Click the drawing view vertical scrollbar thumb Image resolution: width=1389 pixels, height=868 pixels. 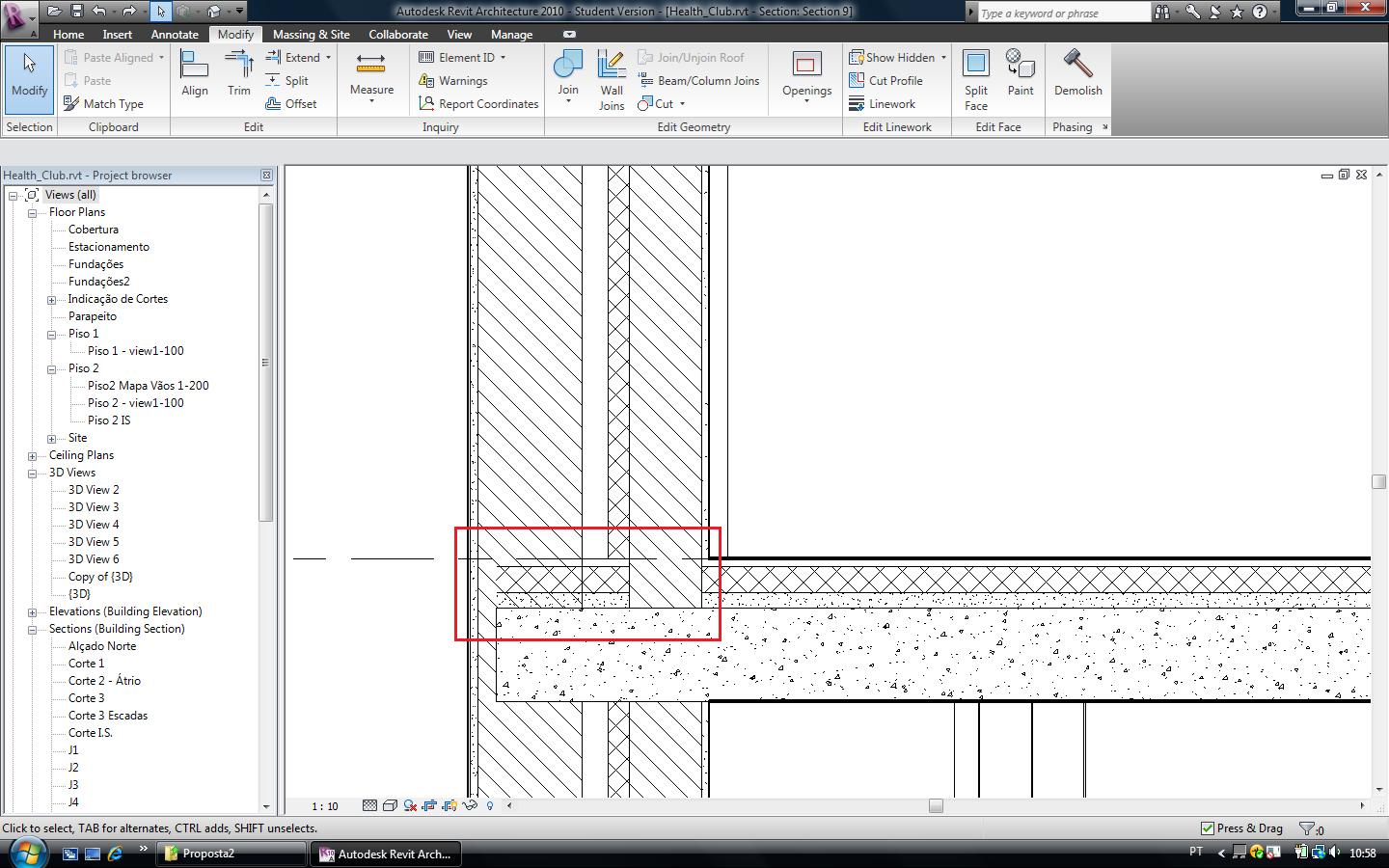[1378, 482]
